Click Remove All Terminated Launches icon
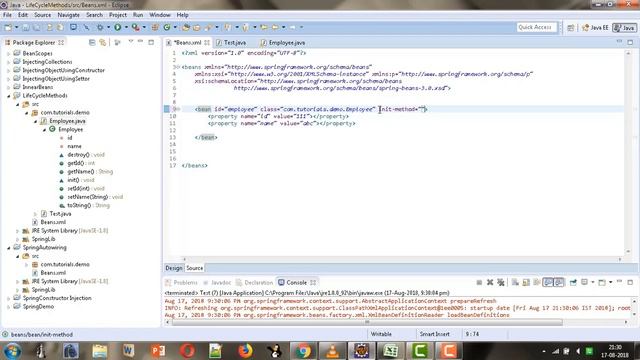 (x=501, y=282)
